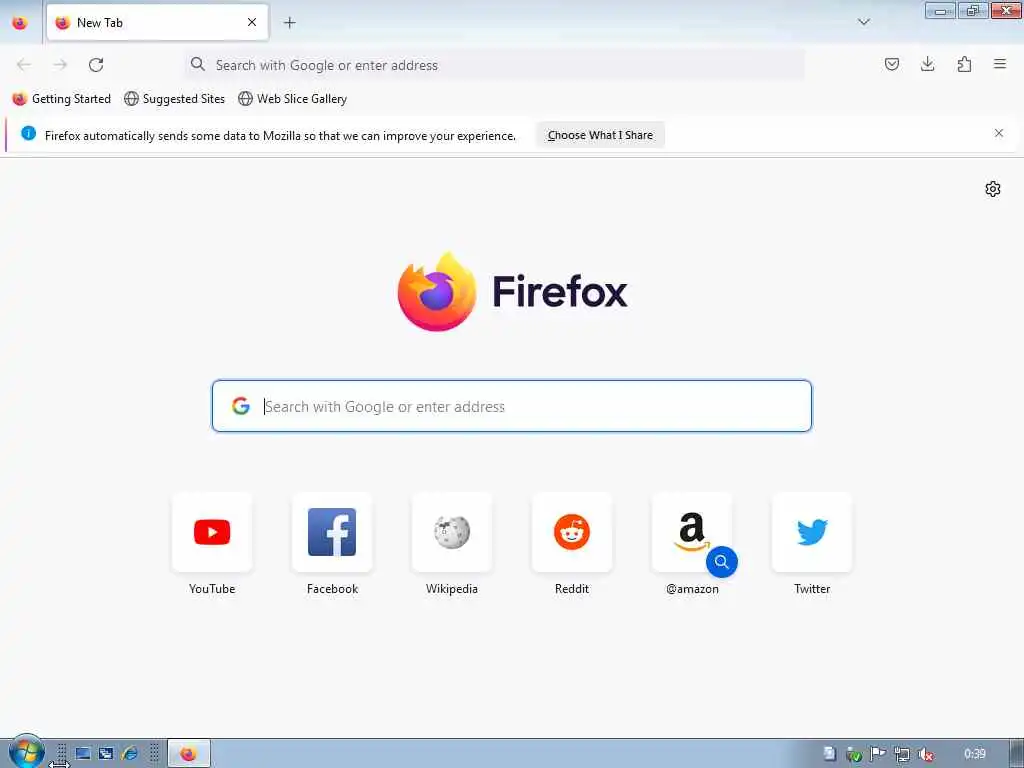
Task: Open Suggested Sites bookmark
Action: click(175, 99)
